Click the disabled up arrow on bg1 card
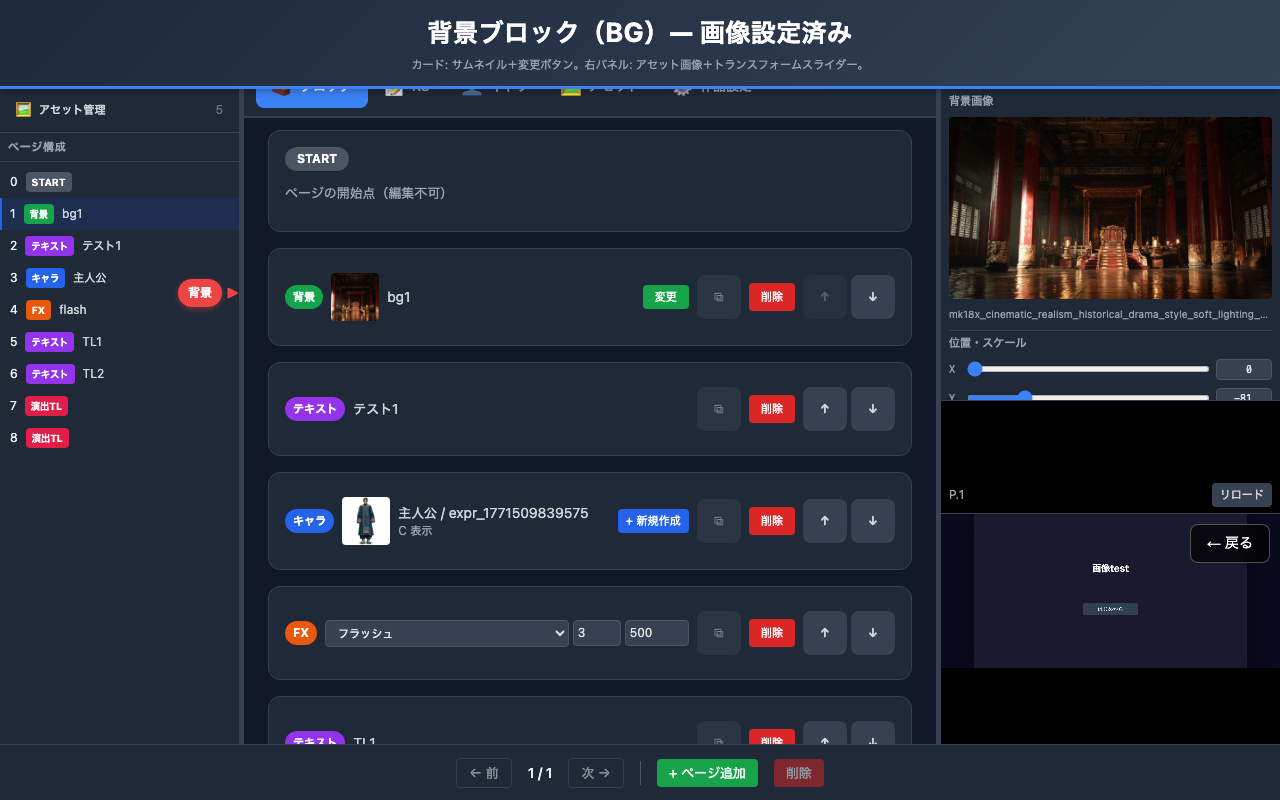This screenshot has height=800, width=1280. [825, 297]
